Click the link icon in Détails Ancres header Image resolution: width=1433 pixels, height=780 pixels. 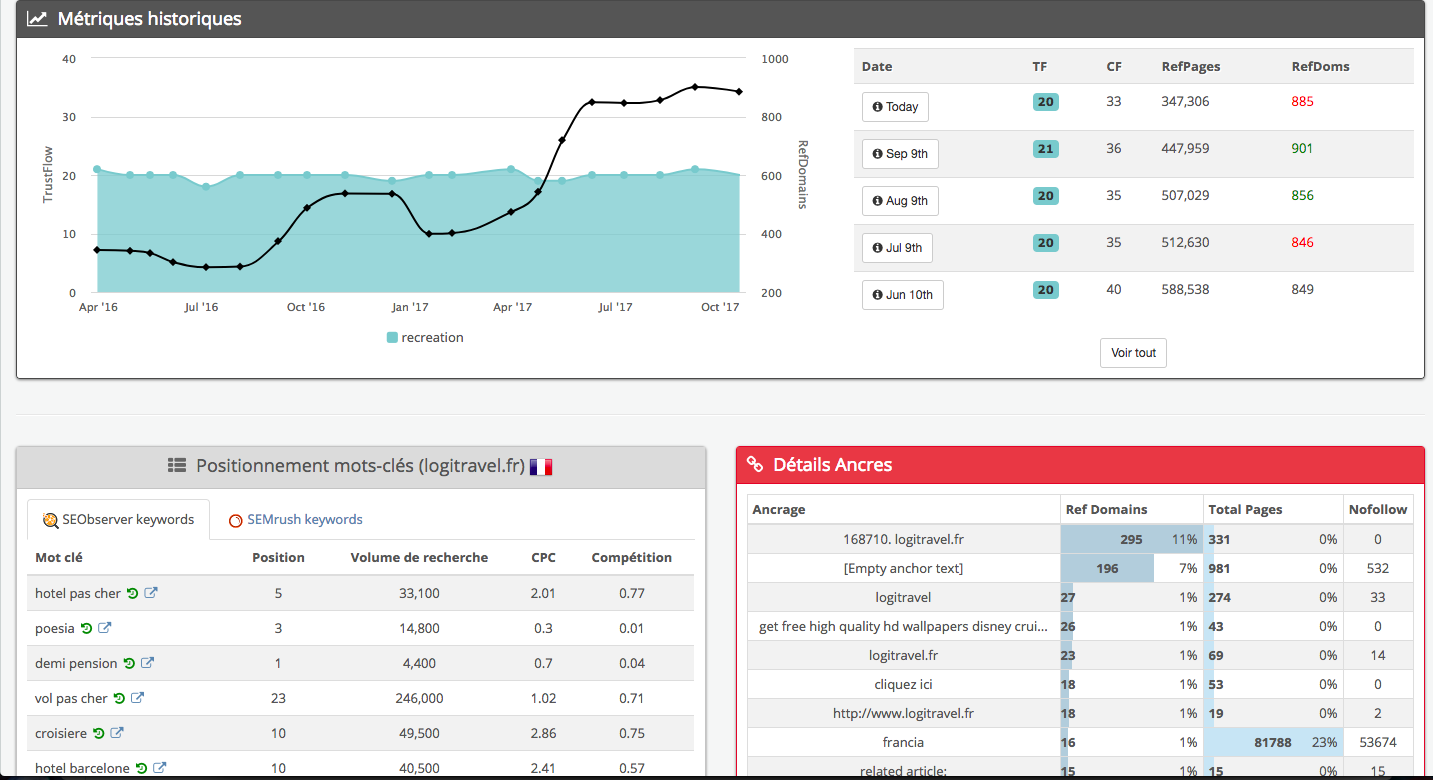755,465
